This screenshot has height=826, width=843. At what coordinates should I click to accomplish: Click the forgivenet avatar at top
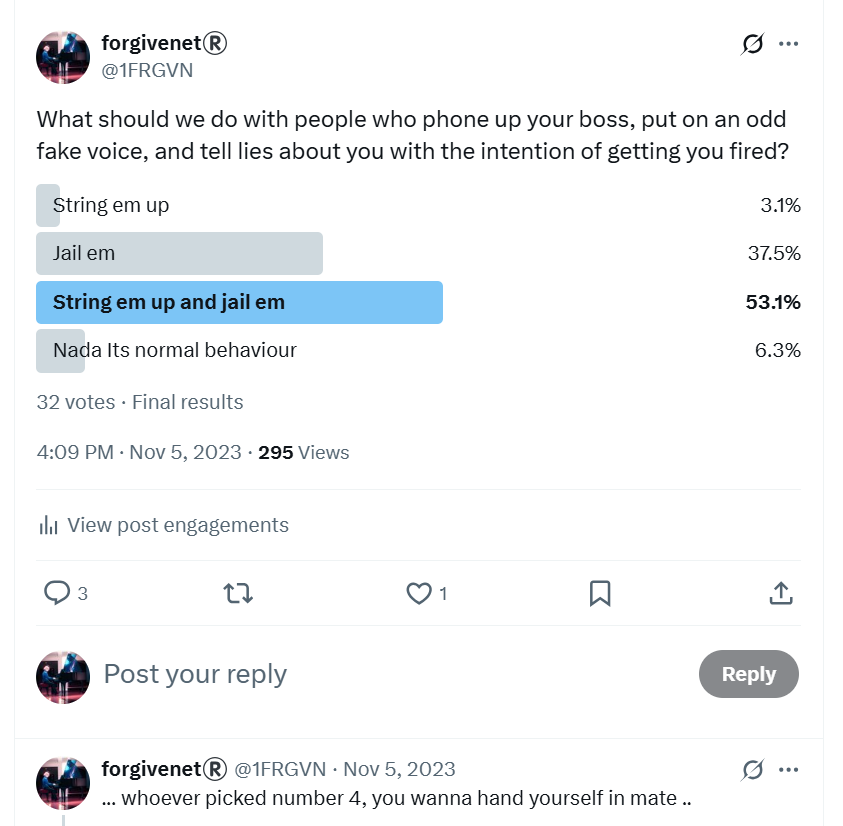click(x=63, y=57)
